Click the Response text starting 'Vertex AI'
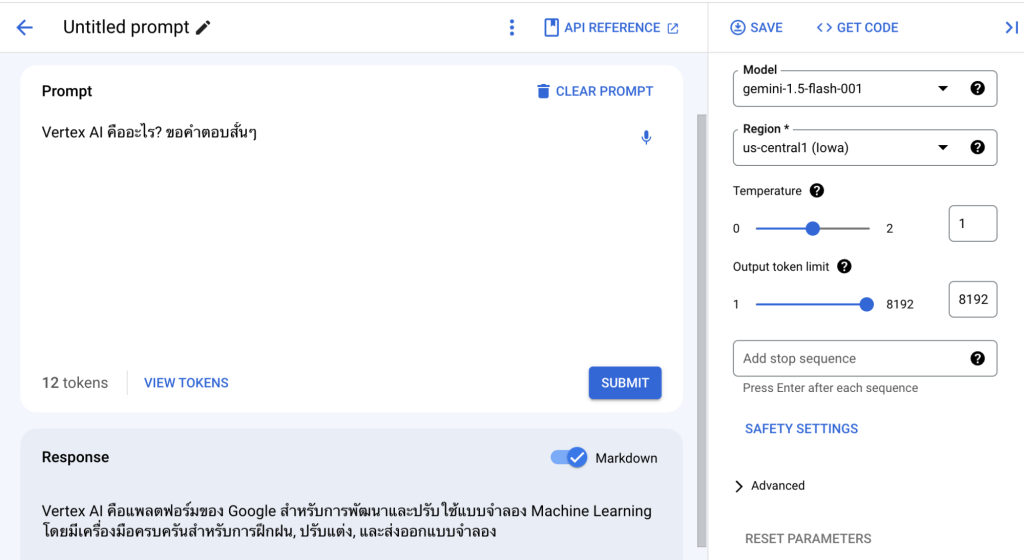Screen dimensions: 1024x560 click(347, 520)
